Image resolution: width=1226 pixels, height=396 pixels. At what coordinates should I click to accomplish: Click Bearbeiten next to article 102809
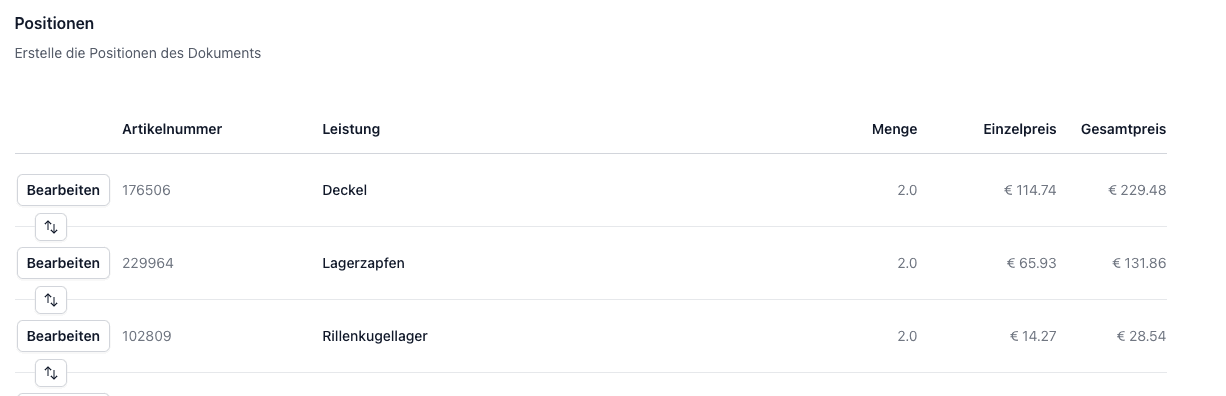click(63, 336)
